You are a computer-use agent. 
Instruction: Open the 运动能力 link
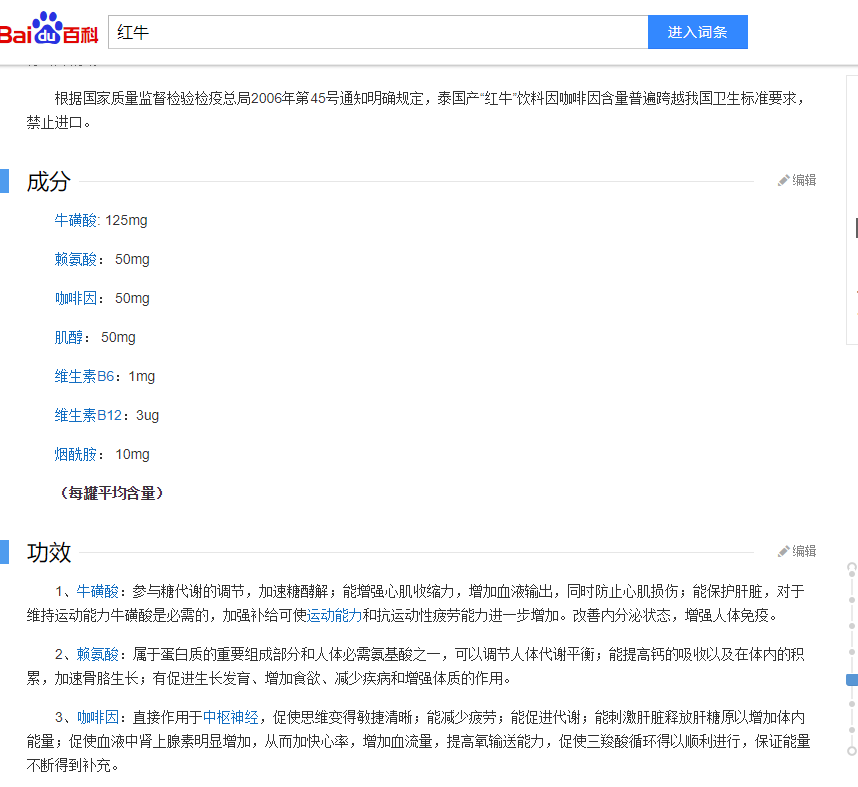[x=334, y=615]
